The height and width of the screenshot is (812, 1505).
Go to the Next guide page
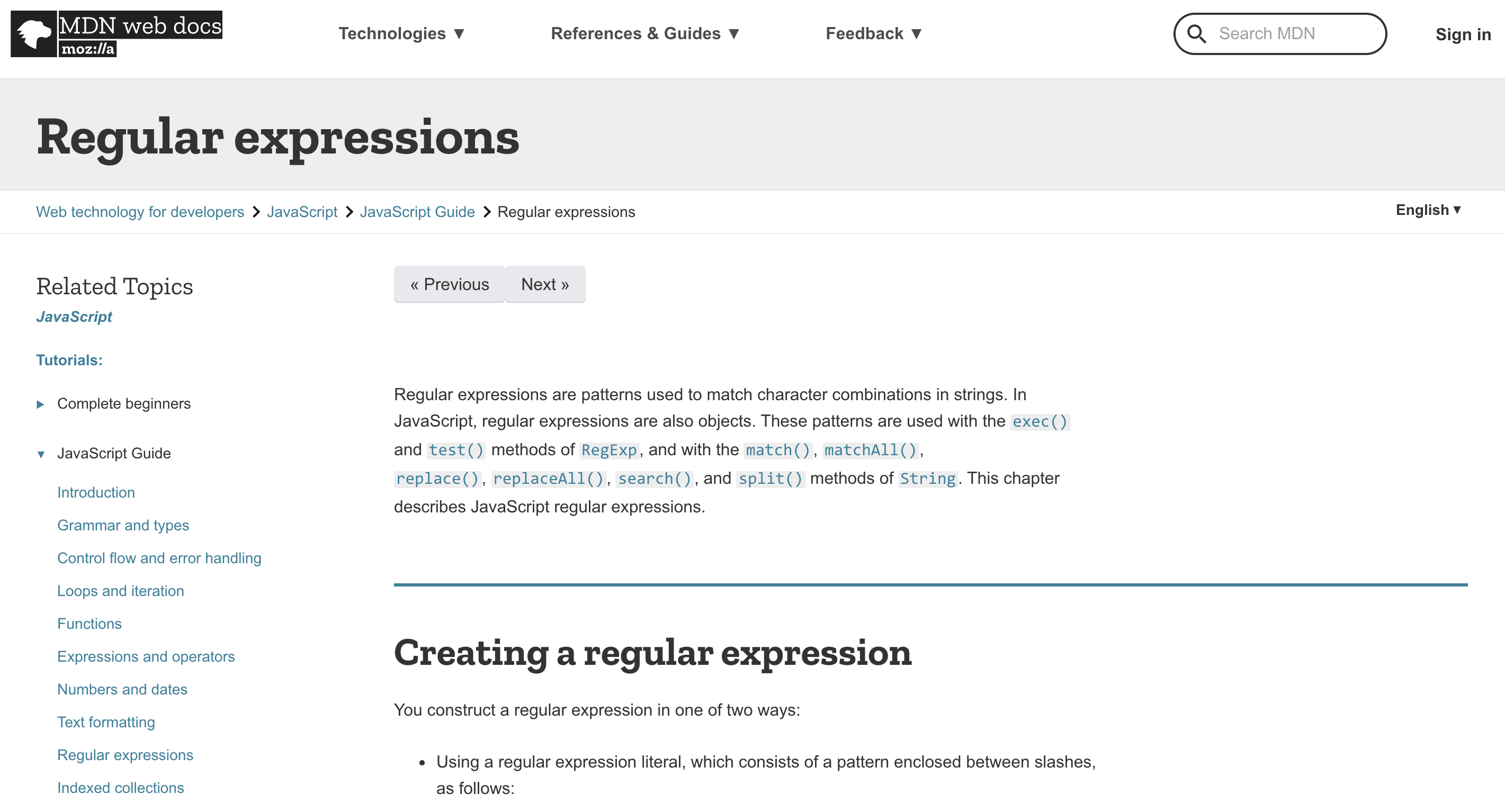tap(544, 284)
